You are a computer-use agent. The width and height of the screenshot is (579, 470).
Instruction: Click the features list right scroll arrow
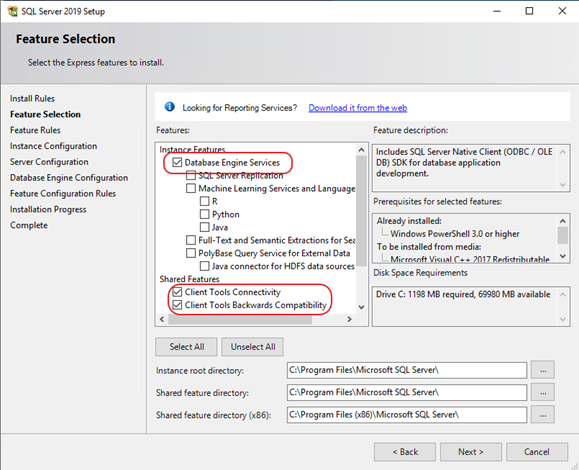(349, 319)
